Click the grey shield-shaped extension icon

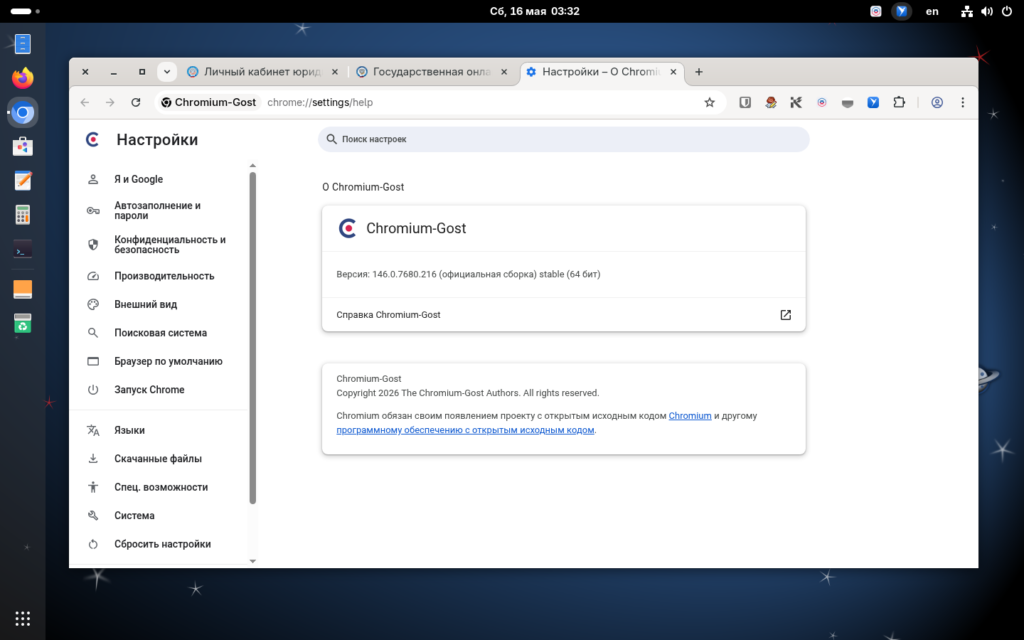coord(848,103)
